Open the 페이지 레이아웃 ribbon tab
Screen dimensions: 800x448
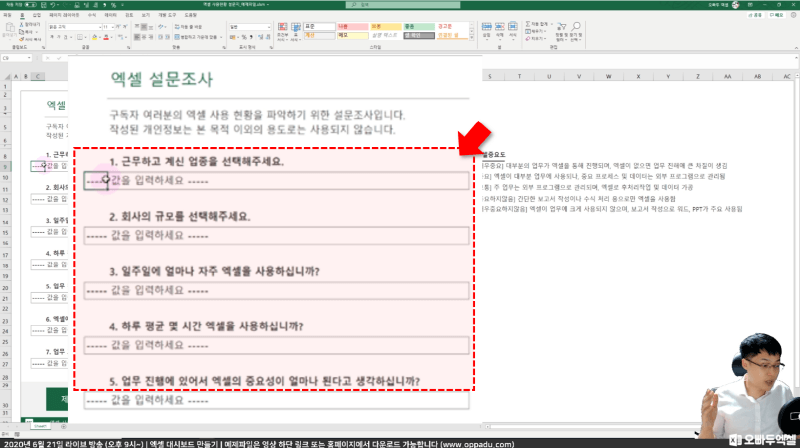[64, 15]
